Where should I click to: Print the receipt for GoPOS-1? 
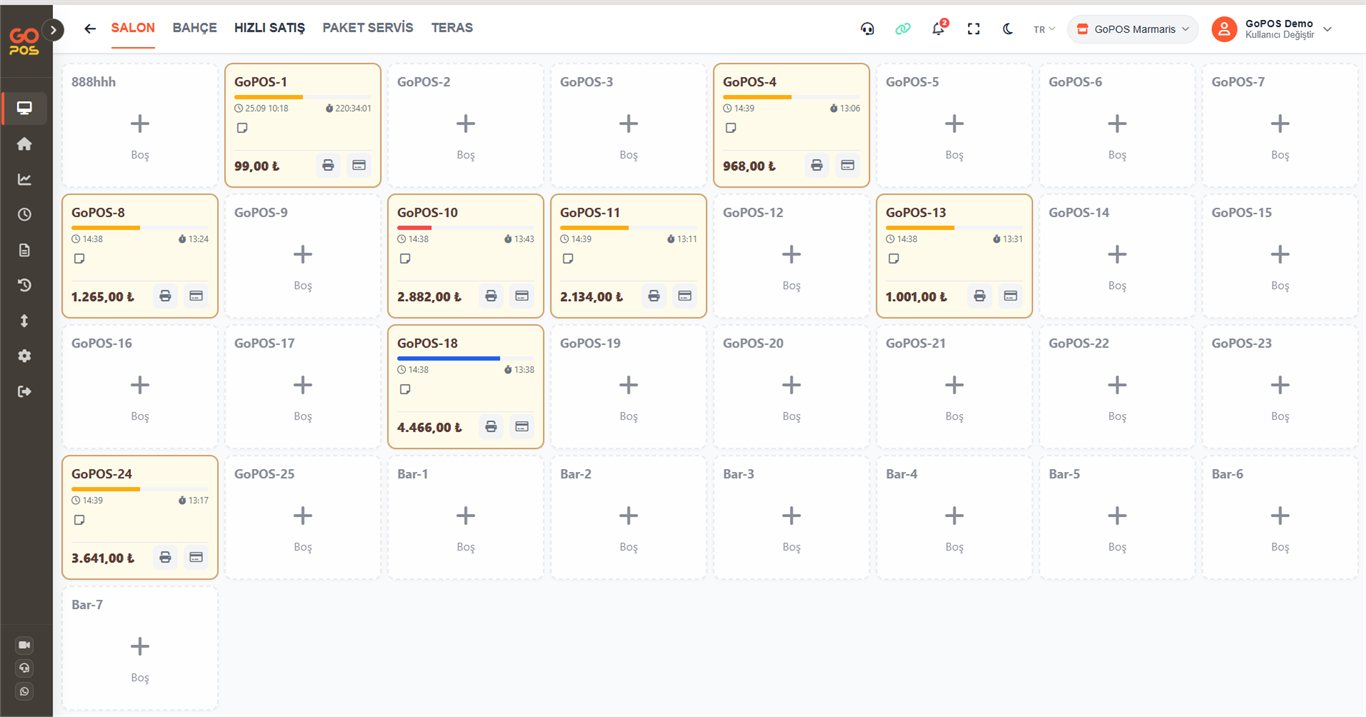pyautogui.click(x=328, y=165)
